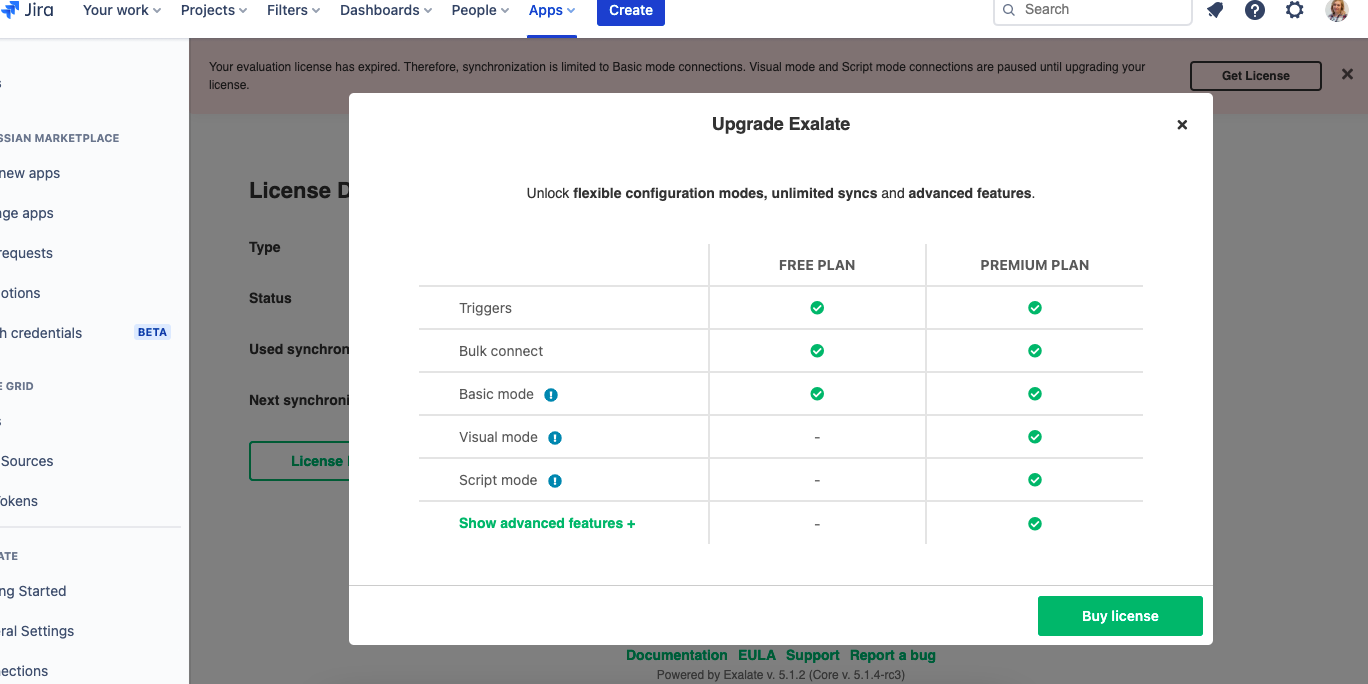
Task: Open the Projects dropdown menu
Action: (214, 10)
